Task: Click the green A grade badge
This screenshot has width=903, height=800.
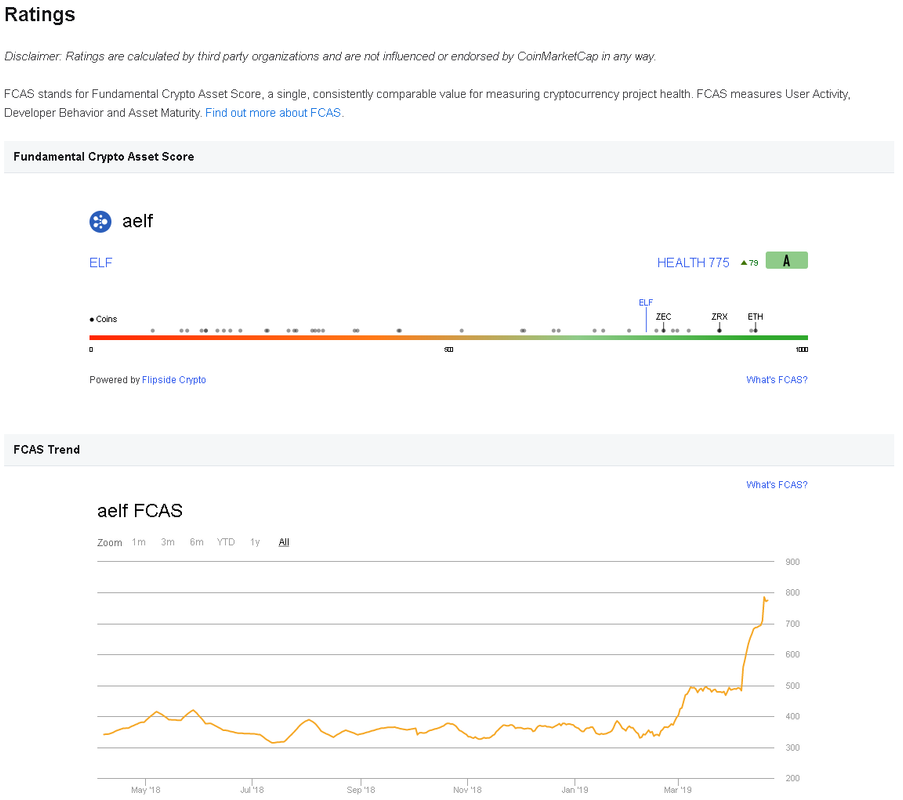Action: [786, 261]
